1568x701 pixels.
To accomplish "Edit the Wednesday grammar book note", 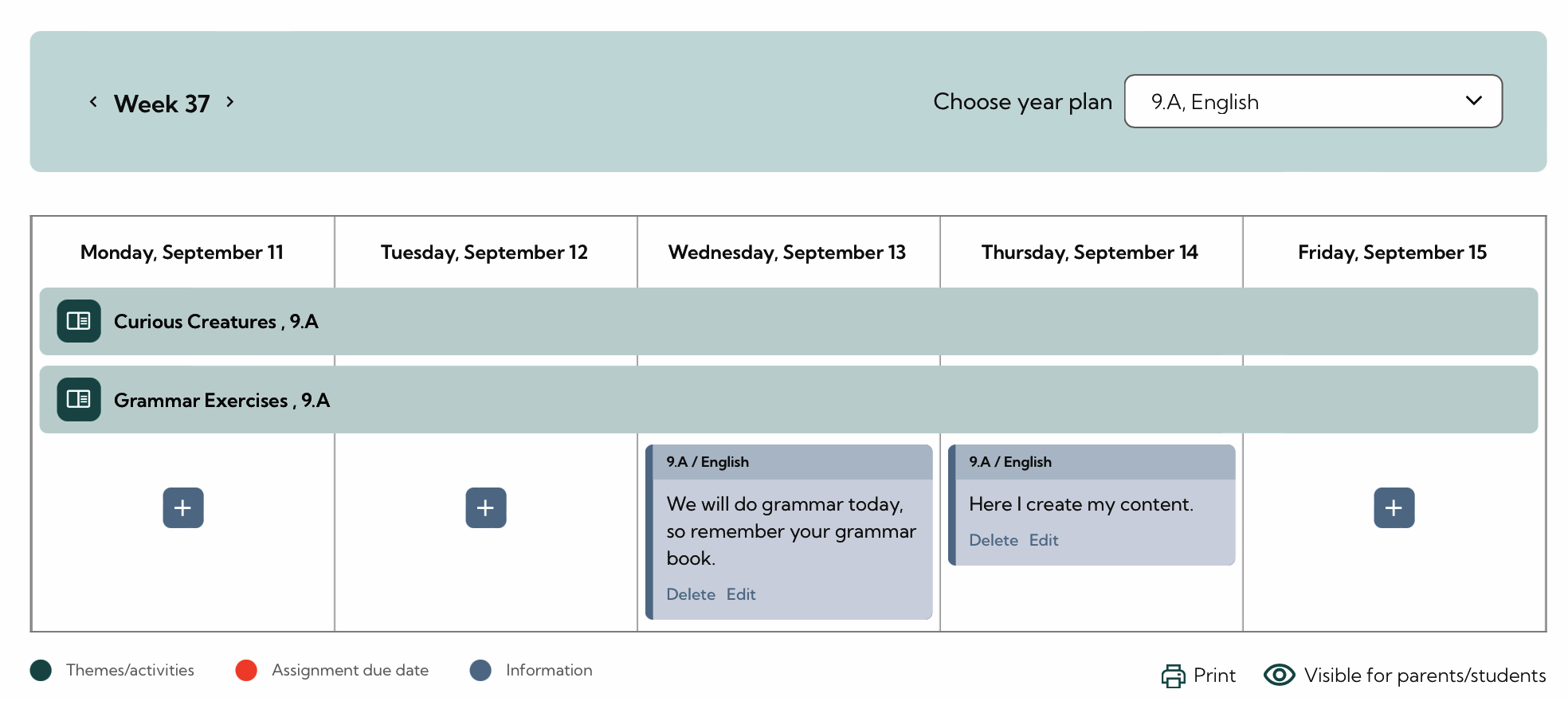I will (741, 594).
